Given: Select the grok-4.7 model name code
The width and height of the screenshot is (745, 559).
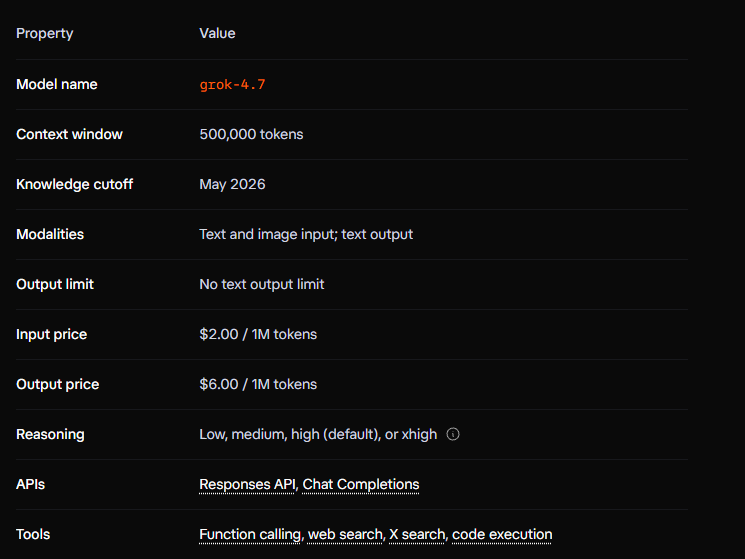Looking at the screenshot, I should [x=232, y=85].
